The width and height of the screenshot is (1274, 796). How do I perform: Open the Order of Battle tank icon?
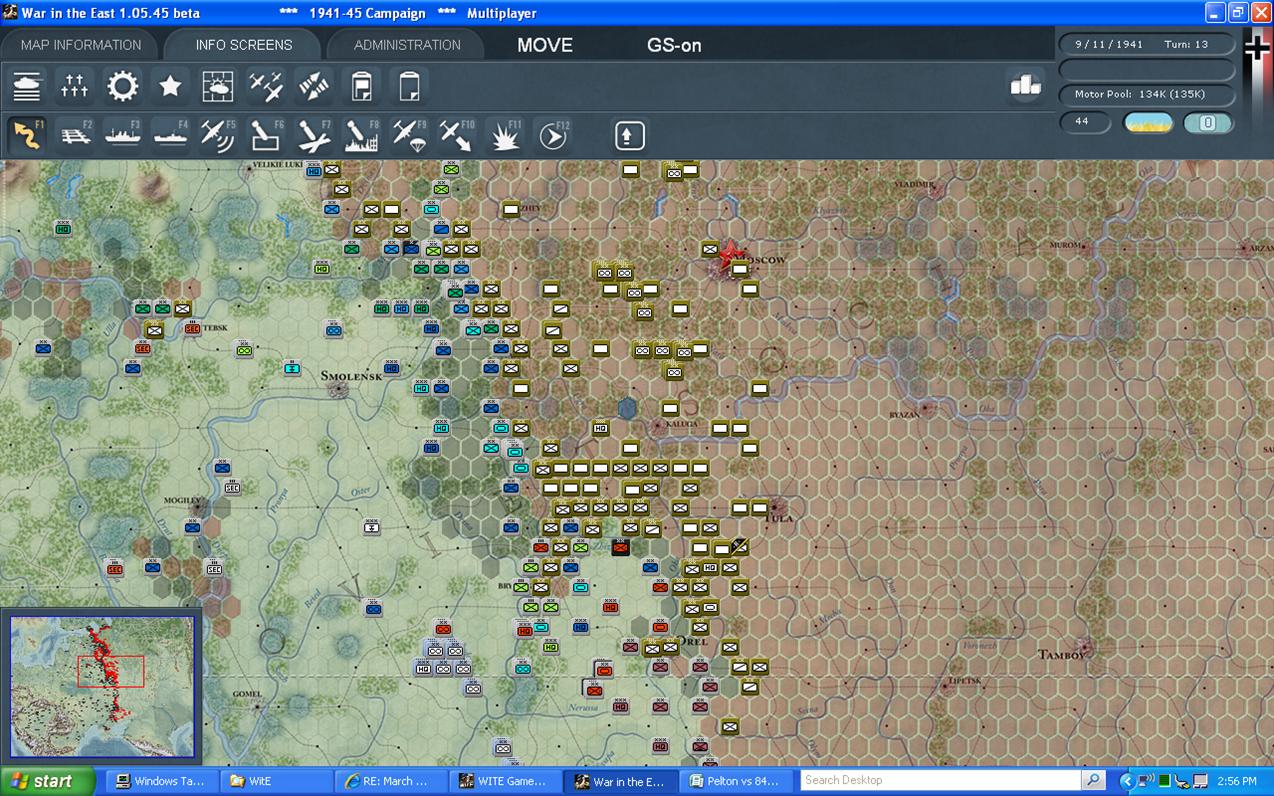27,87
